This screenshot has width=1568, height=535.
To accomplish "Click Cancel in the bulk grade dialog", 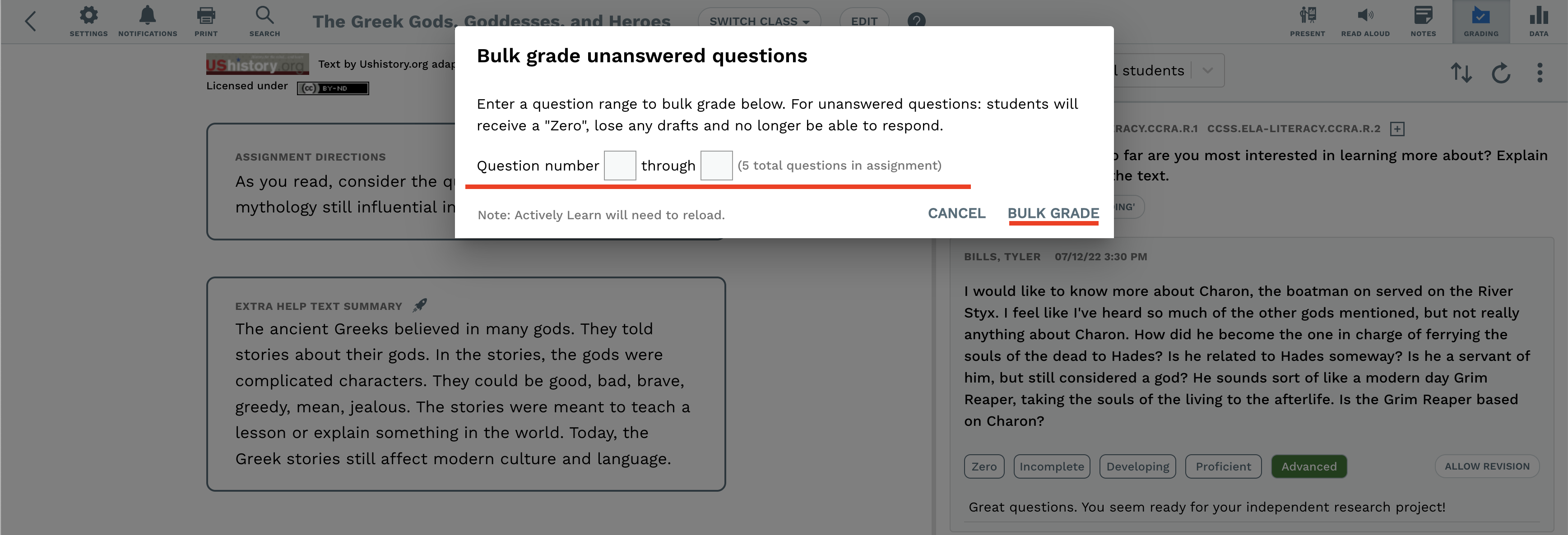I will click(956, 213).
